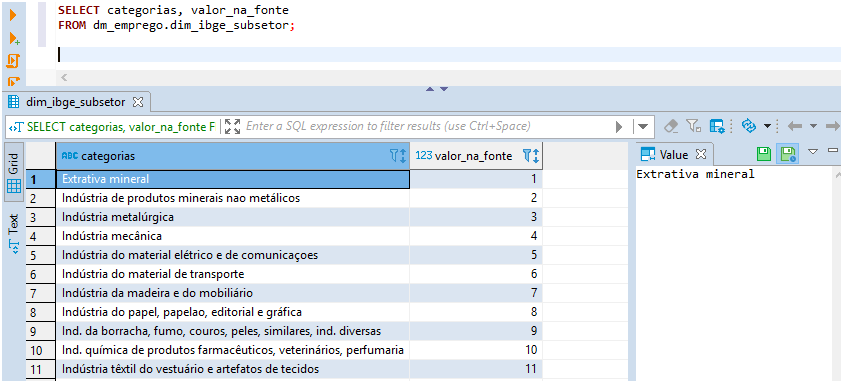This screenshot has width=841, height=381.
Task: Save the value with the green disk icon
Action: [x=764, y=155]
